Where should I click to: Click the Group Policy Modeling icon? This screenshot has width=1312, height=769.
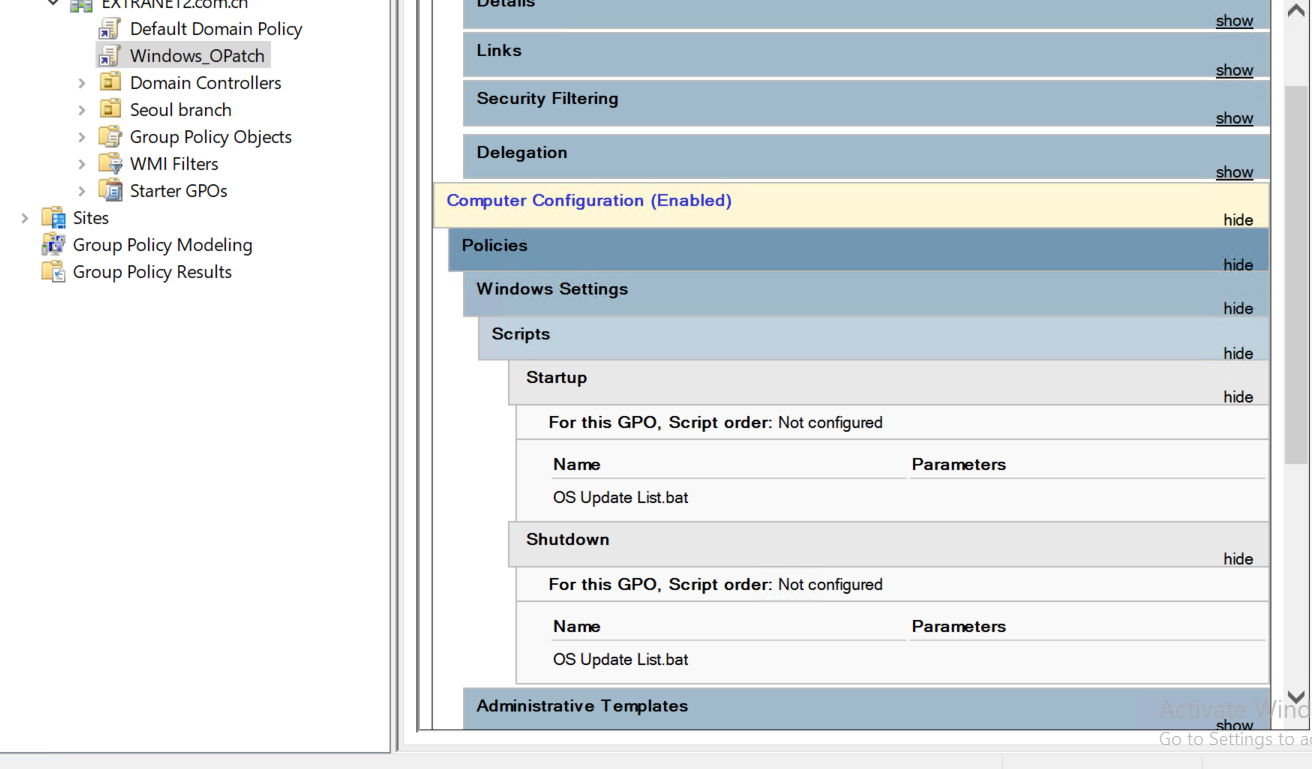[x=53, y=245]
